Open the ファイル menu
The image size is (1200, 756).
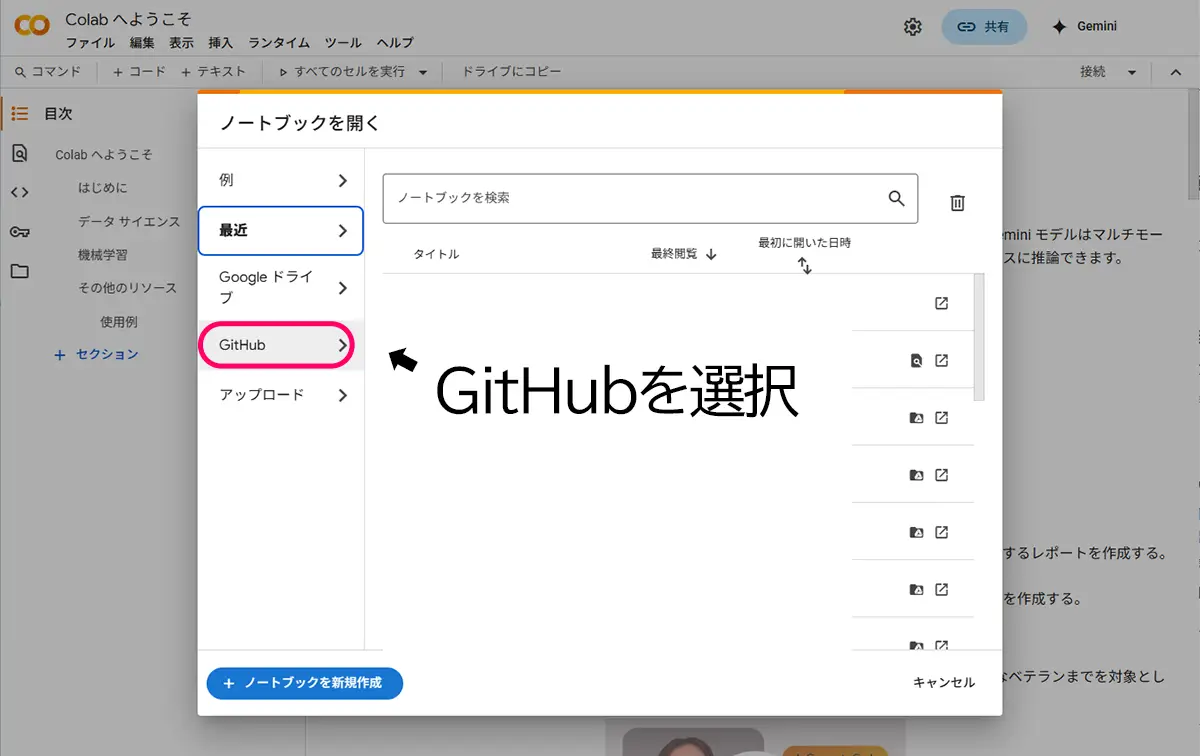click(x=90, y=43)
